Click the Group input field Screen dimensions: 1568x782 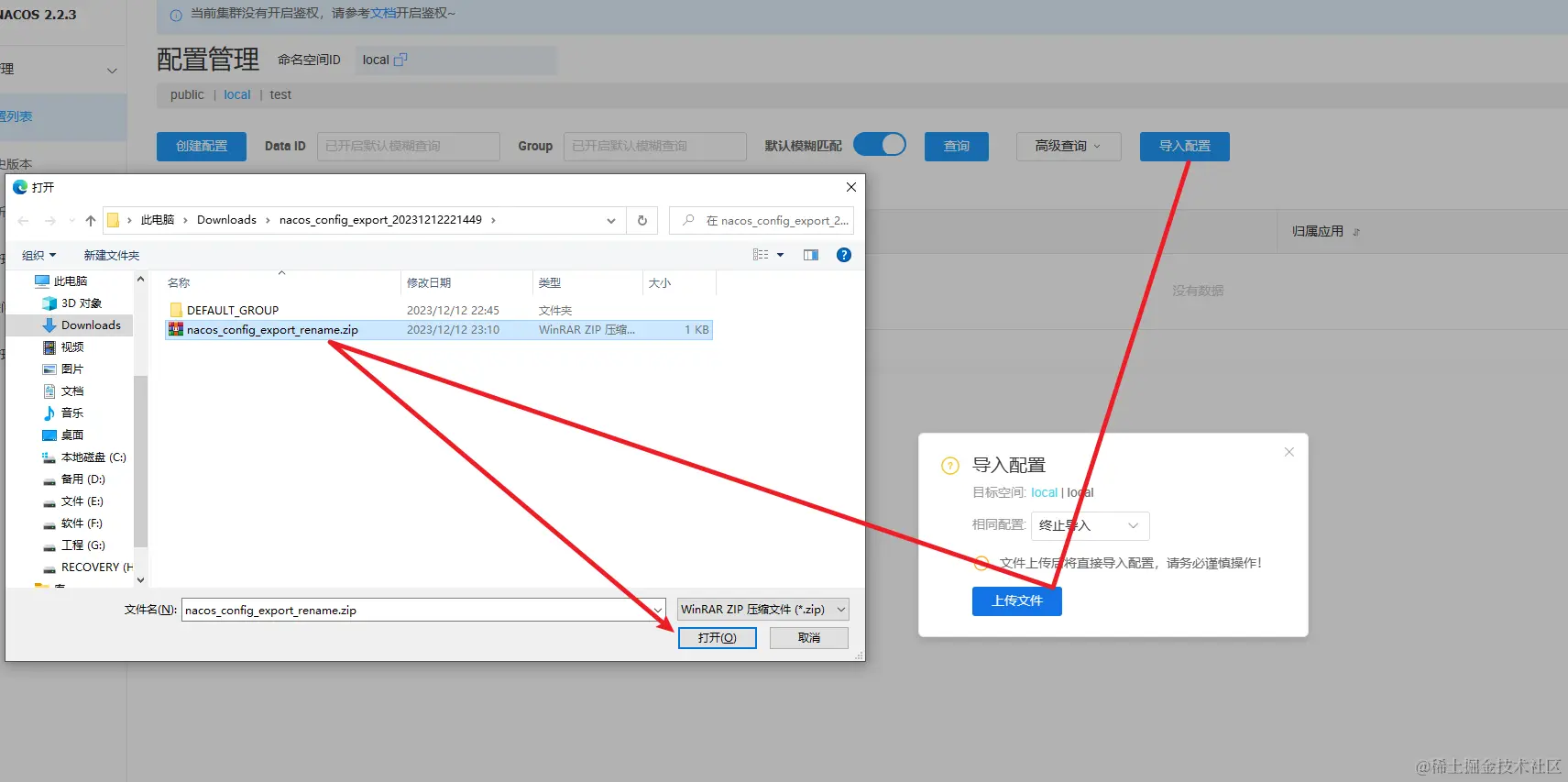click(x=655, y=147)
